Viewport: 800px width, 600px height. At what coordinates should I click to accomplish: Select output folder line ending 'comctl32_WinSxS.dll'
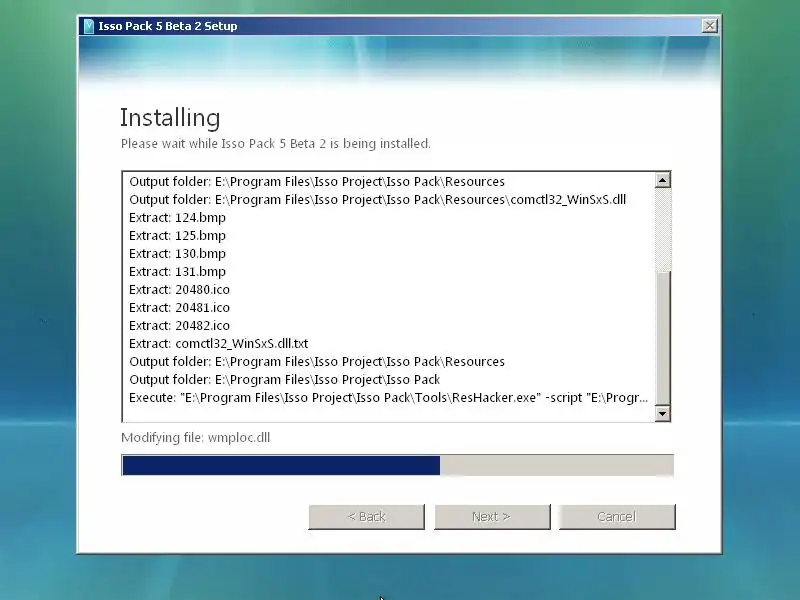tap(378, 200)
